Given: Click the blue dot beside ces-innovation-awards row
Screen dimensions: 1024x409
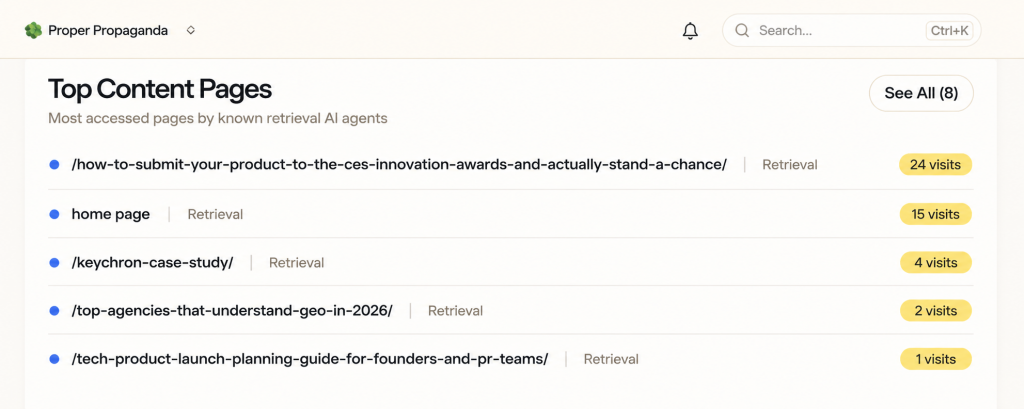Looking at the screenshot, I should point(55,165).
